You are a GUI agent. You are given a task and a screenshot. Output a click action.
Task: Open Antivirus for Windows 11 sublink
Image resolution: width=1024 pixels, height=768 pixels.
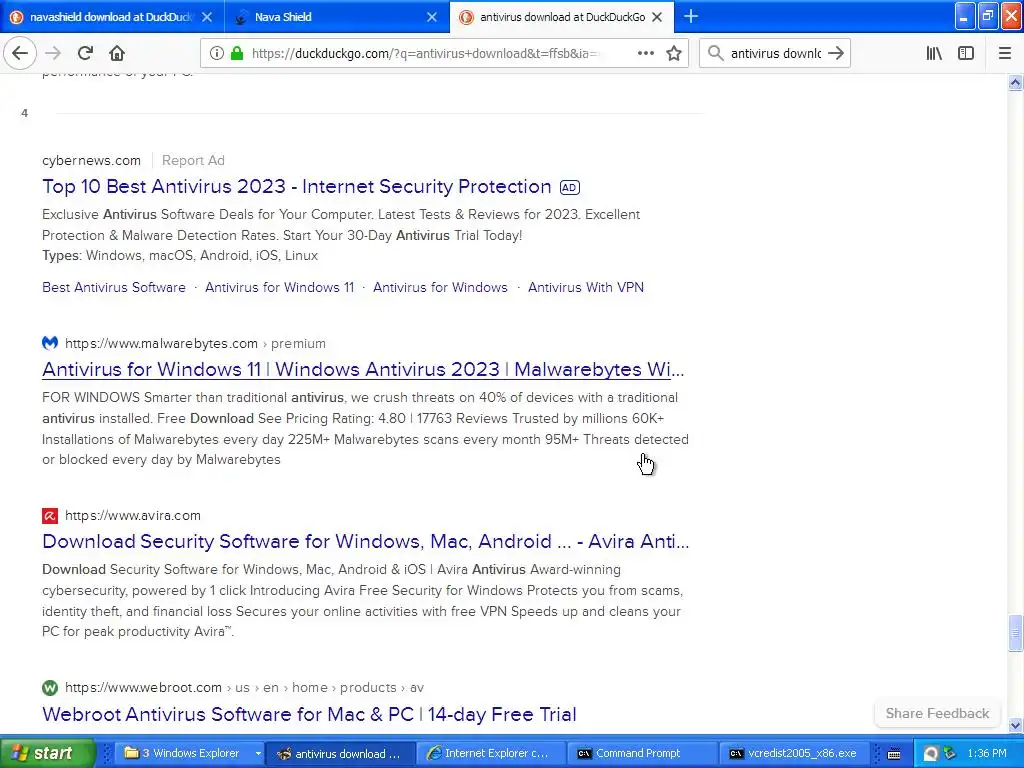pyautogui.click(x=280, y=287)
